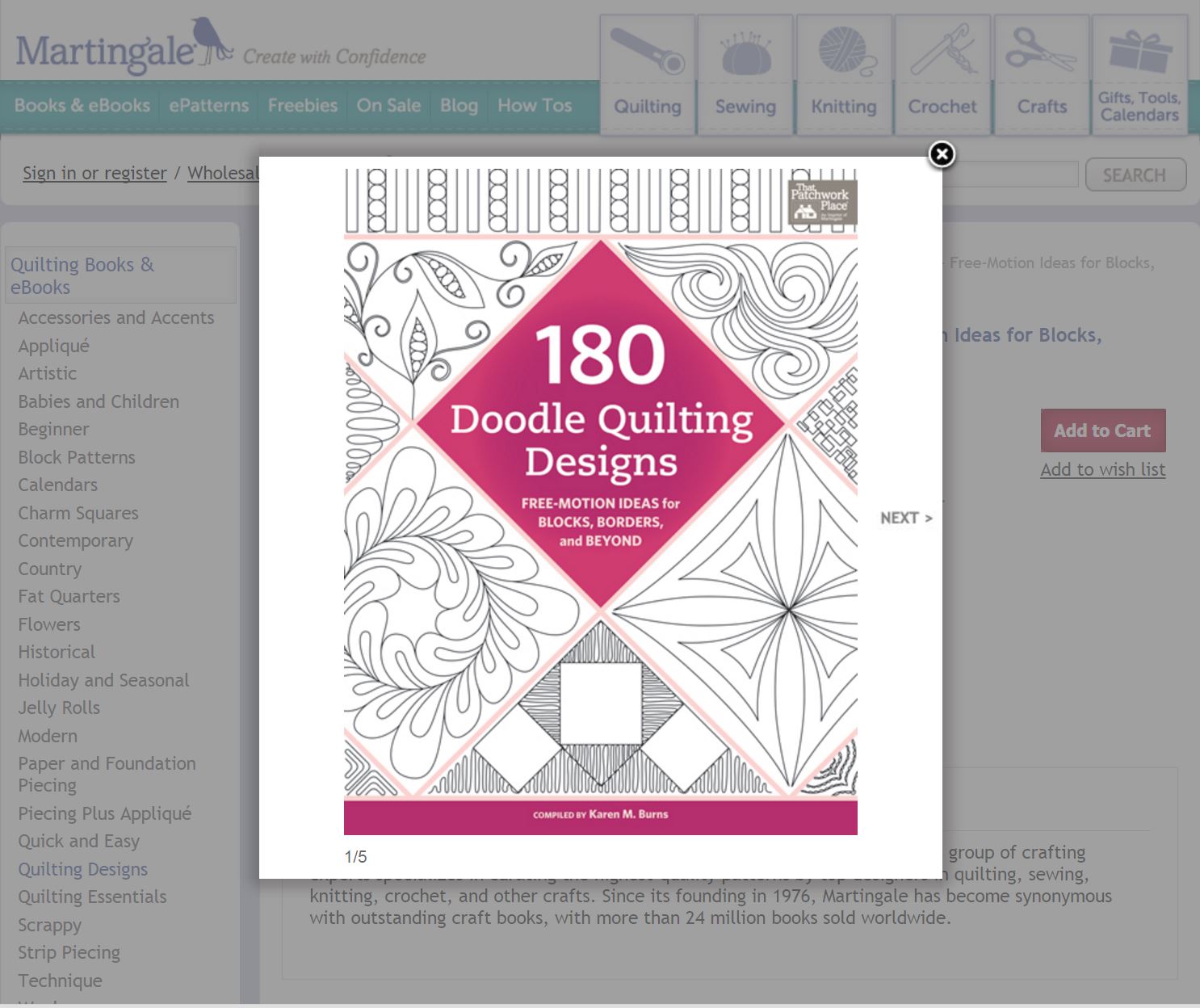Open How Tos menu item
The width and height of the screenshot is (1200, 1008).
(535, 106)
